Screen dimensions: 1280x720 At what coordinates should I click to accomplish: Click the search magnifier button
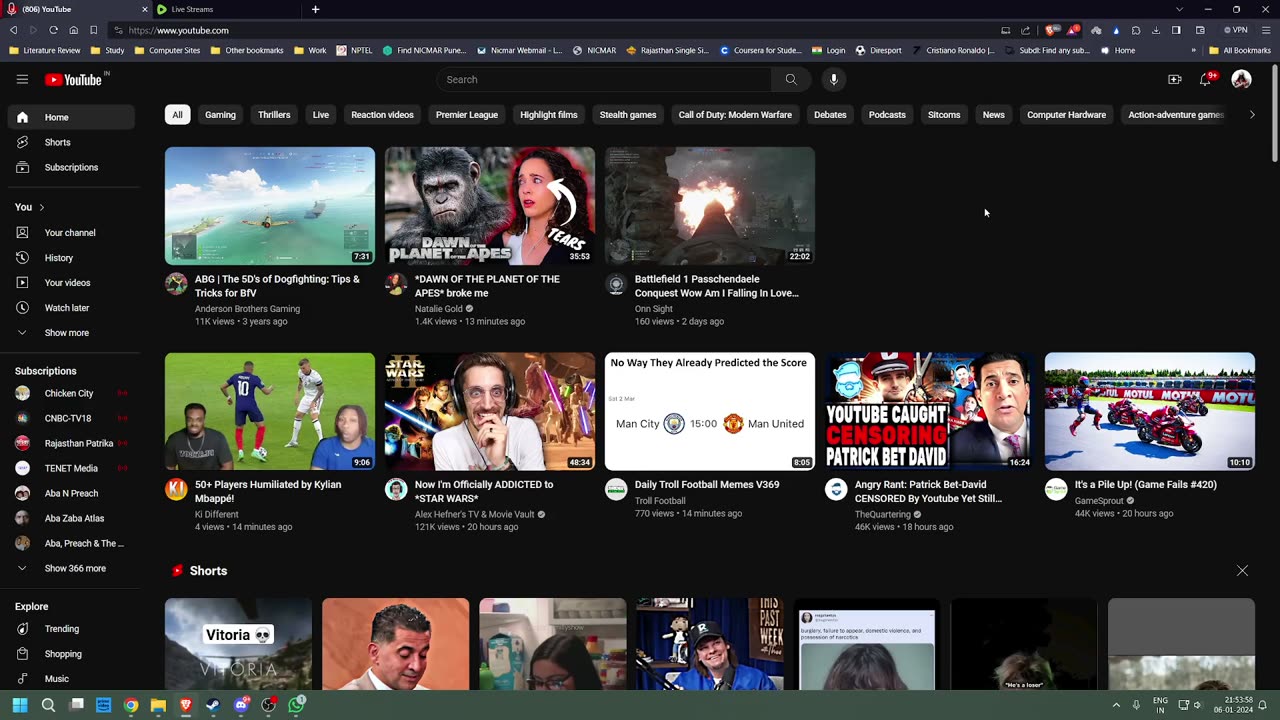[x=791, y=79]
